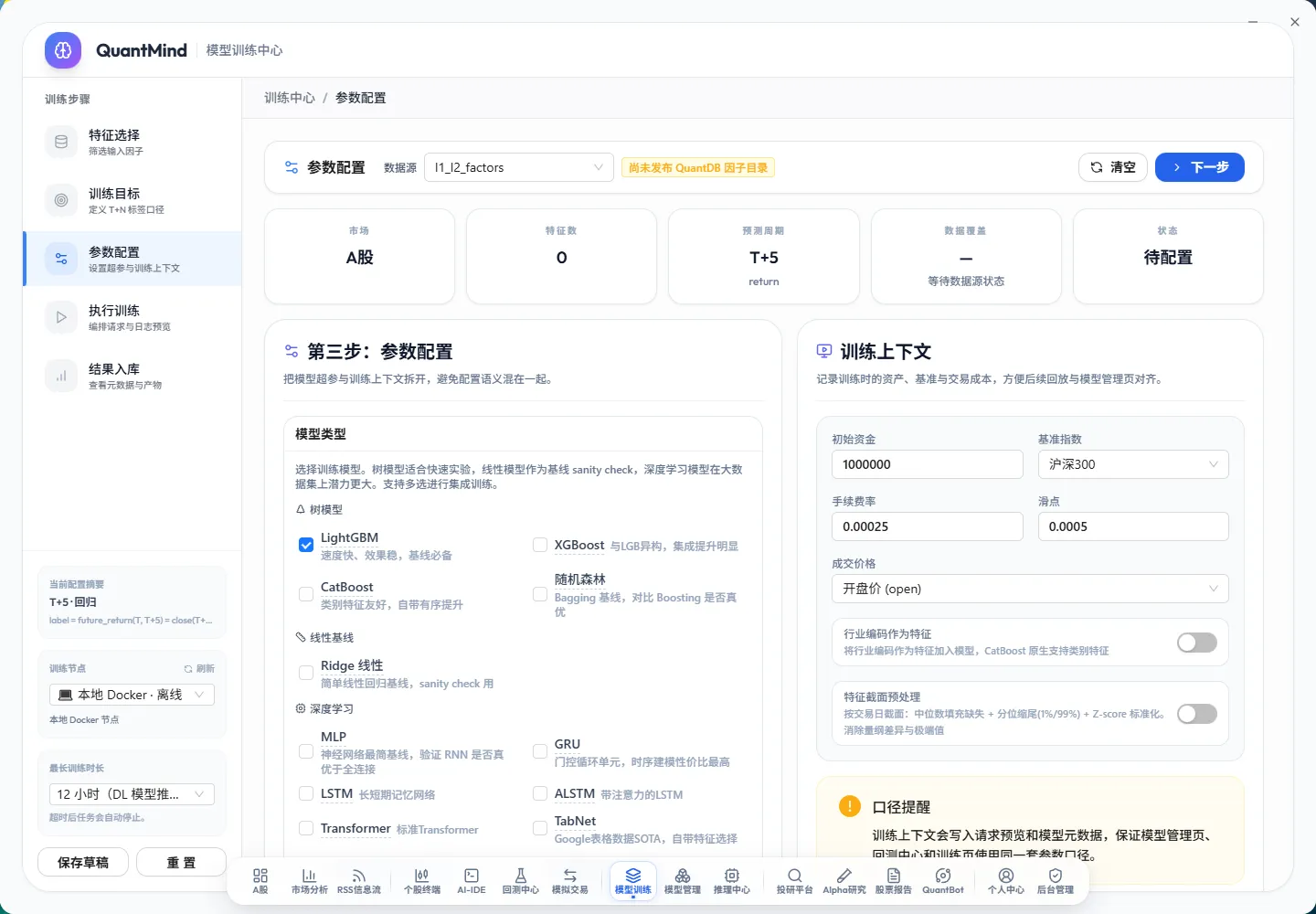Open 模拟交易 in the dock

click(570, 881)
